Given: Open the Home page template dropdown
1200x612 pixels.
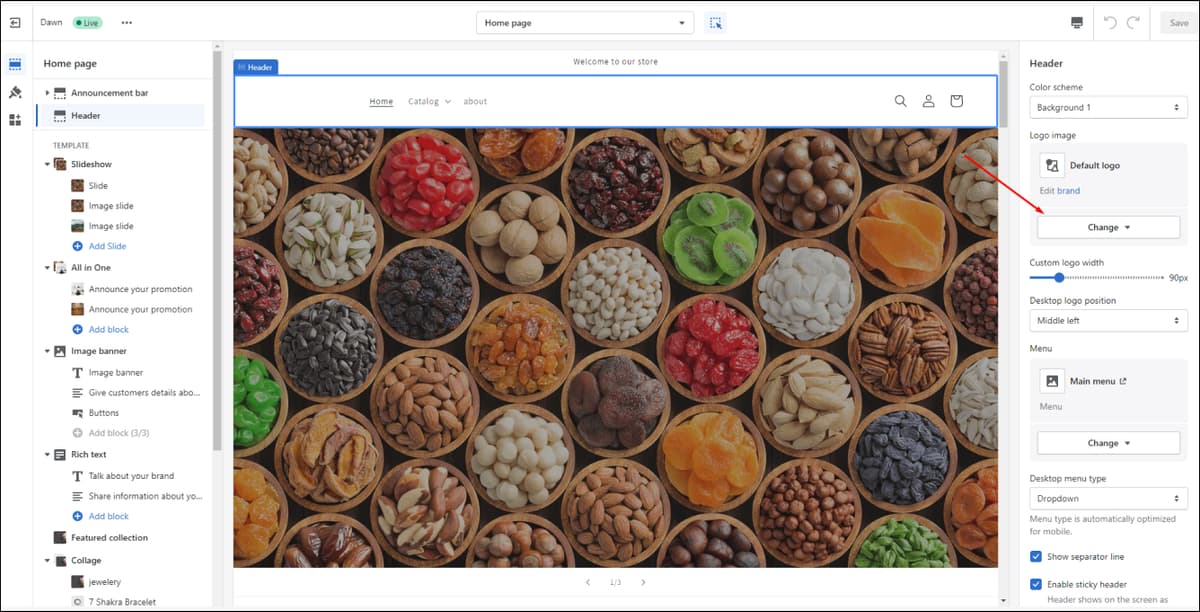Looking at the screenshot, I should [x=585, y=23].
